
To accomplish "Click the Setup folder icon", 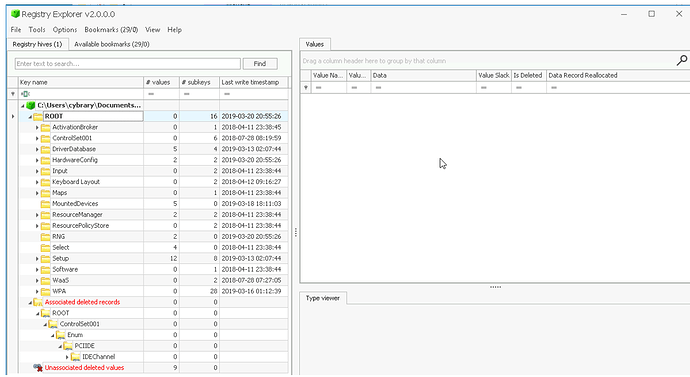I will coord(45,259).
